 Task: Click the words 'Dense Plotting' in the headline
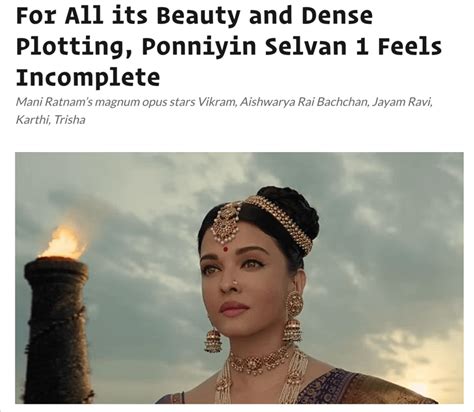[194, 31]
